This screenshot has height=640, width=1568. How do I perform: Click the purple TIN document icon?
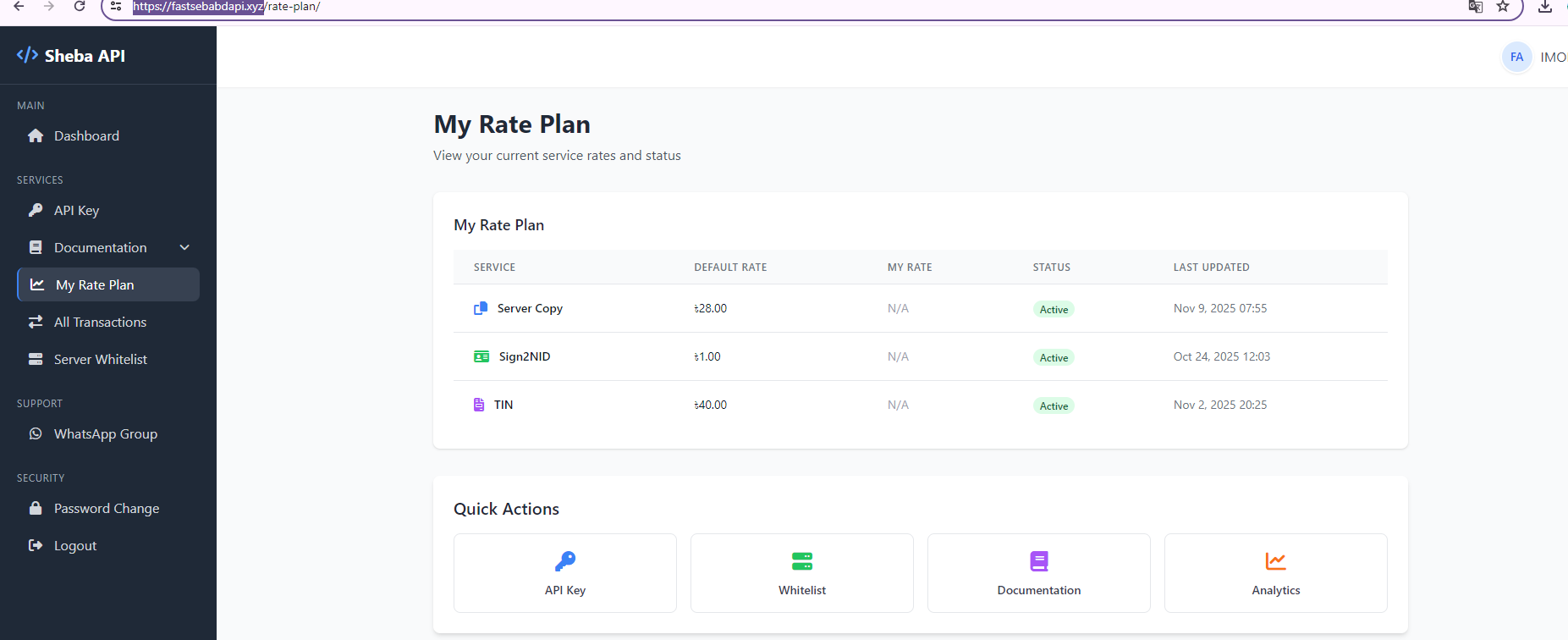coord(479,405)
